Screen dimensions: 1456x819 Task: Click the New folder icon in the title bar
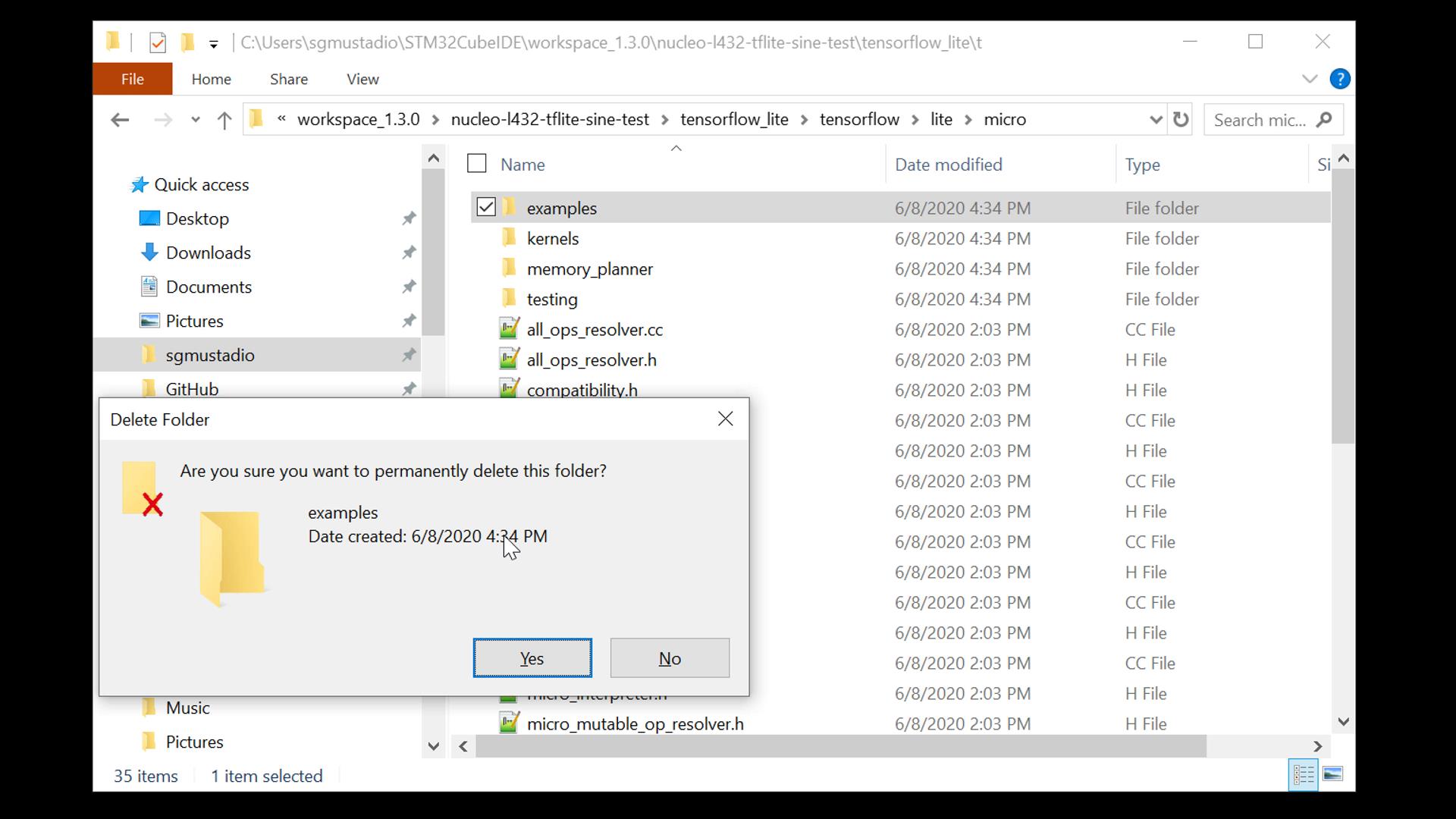187,42
